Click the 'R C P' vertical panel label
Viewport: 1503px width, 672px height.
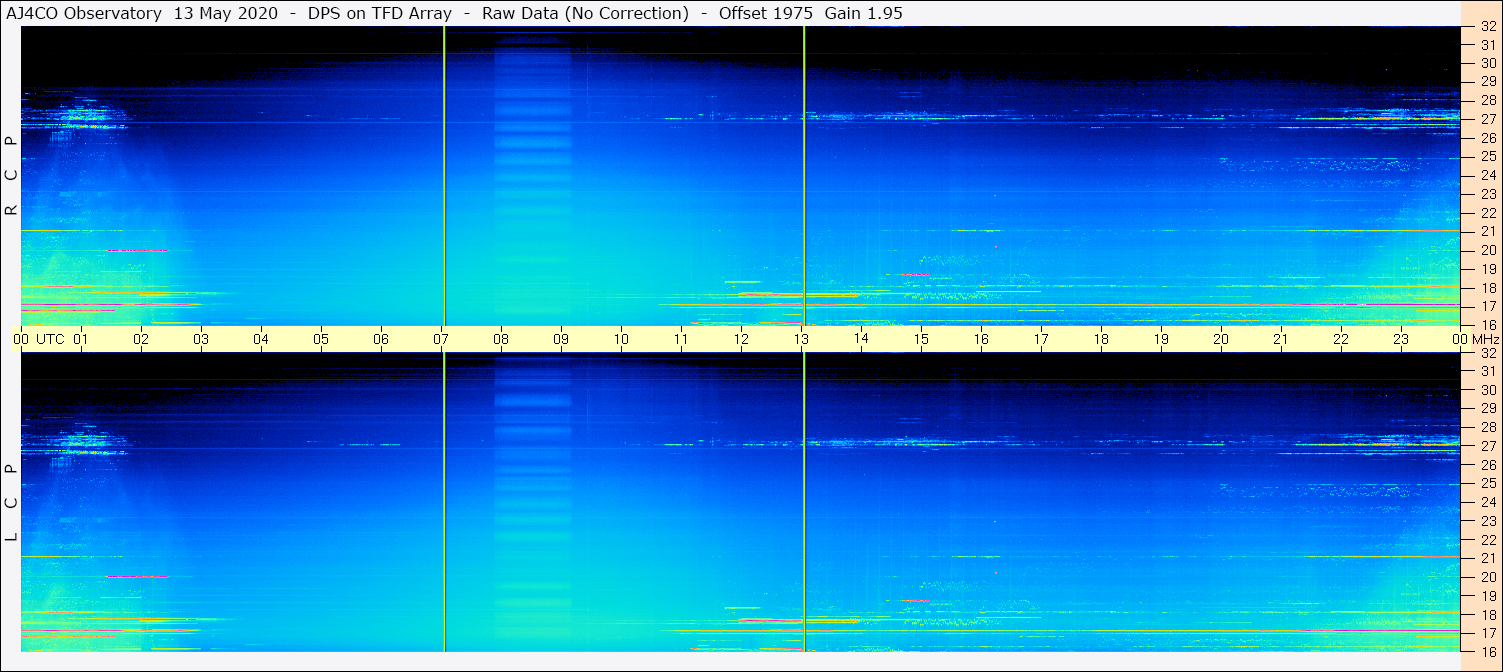[x=12, y=176]
